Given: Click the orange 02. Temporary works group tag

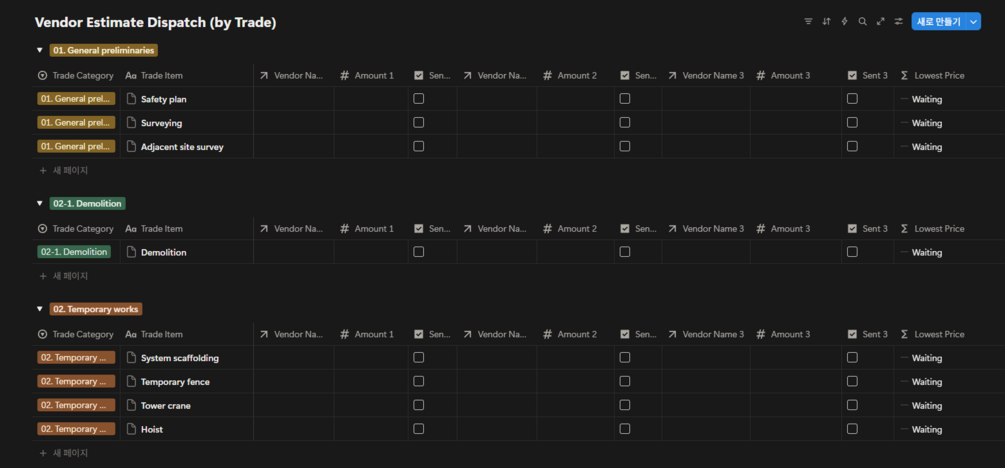Looking at the screenshot, I should 96,309.
